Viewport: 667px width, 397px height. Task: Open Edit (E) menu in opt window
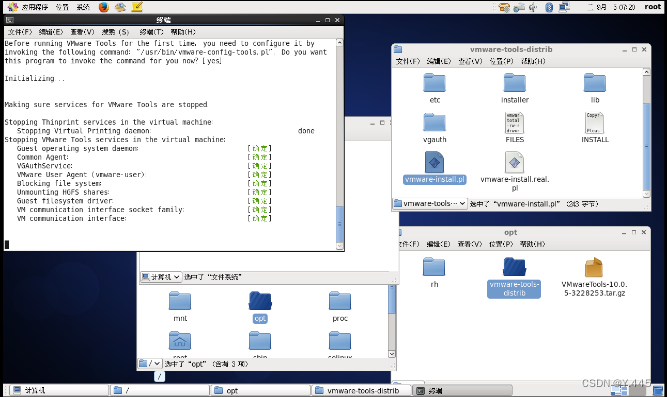click(x=439, y=244)
